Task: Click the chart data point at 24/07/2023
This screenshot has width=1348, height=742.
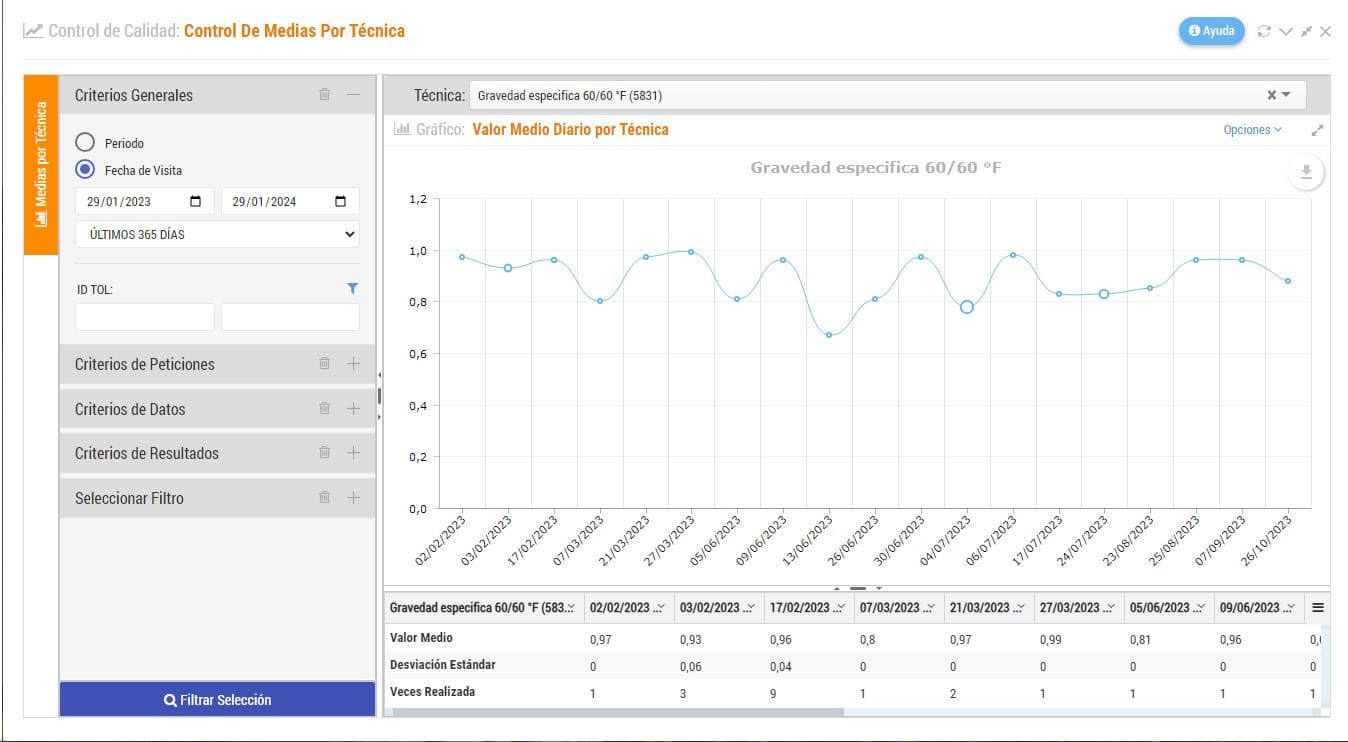Action: 1104,294
